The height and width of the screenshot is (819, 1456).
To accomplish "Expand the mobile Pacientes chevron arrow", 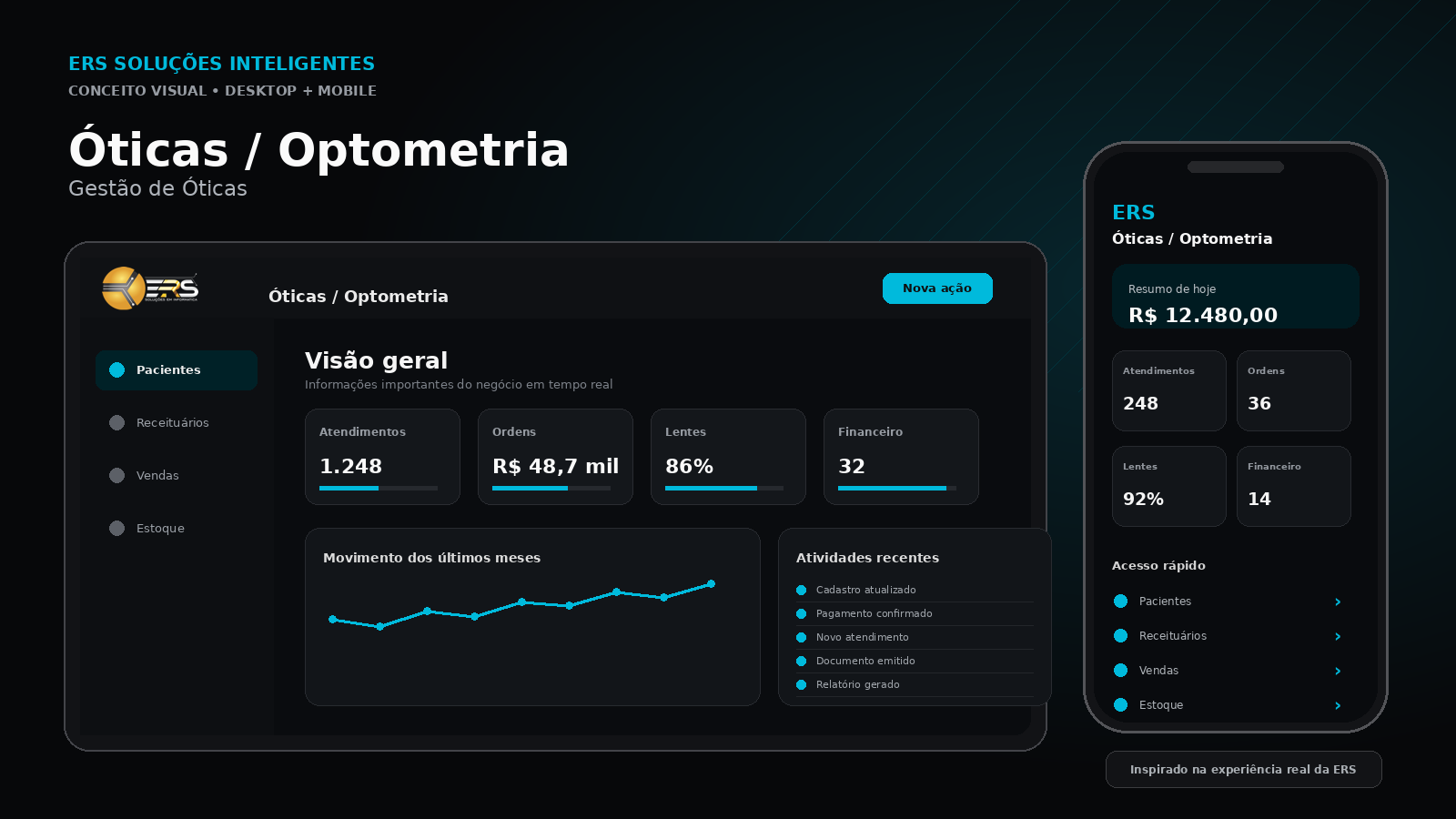I will click(1338, 602).
